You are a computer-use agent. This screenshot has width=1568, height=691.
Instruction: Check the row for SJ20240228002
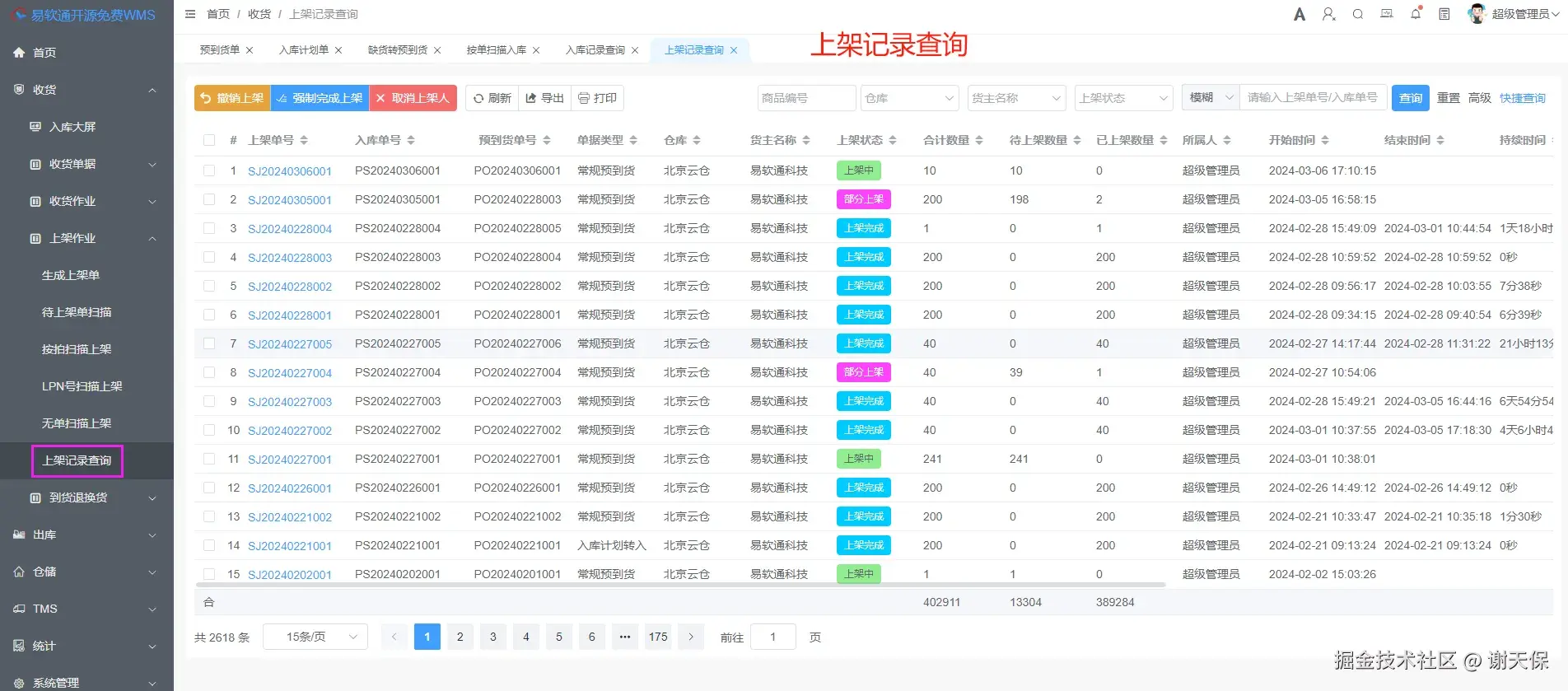tap(209, 286)
